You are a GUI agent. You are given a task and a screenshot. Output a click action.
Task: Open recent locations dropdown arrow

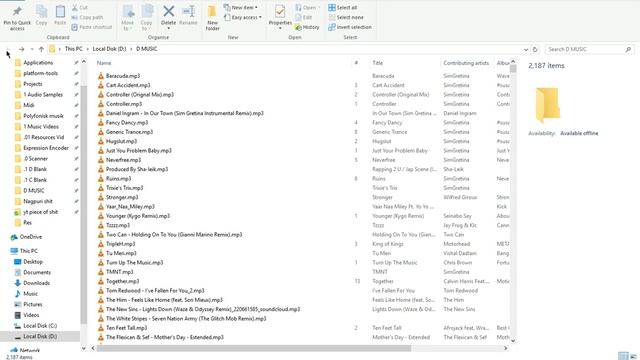click(x=32, y=49)
